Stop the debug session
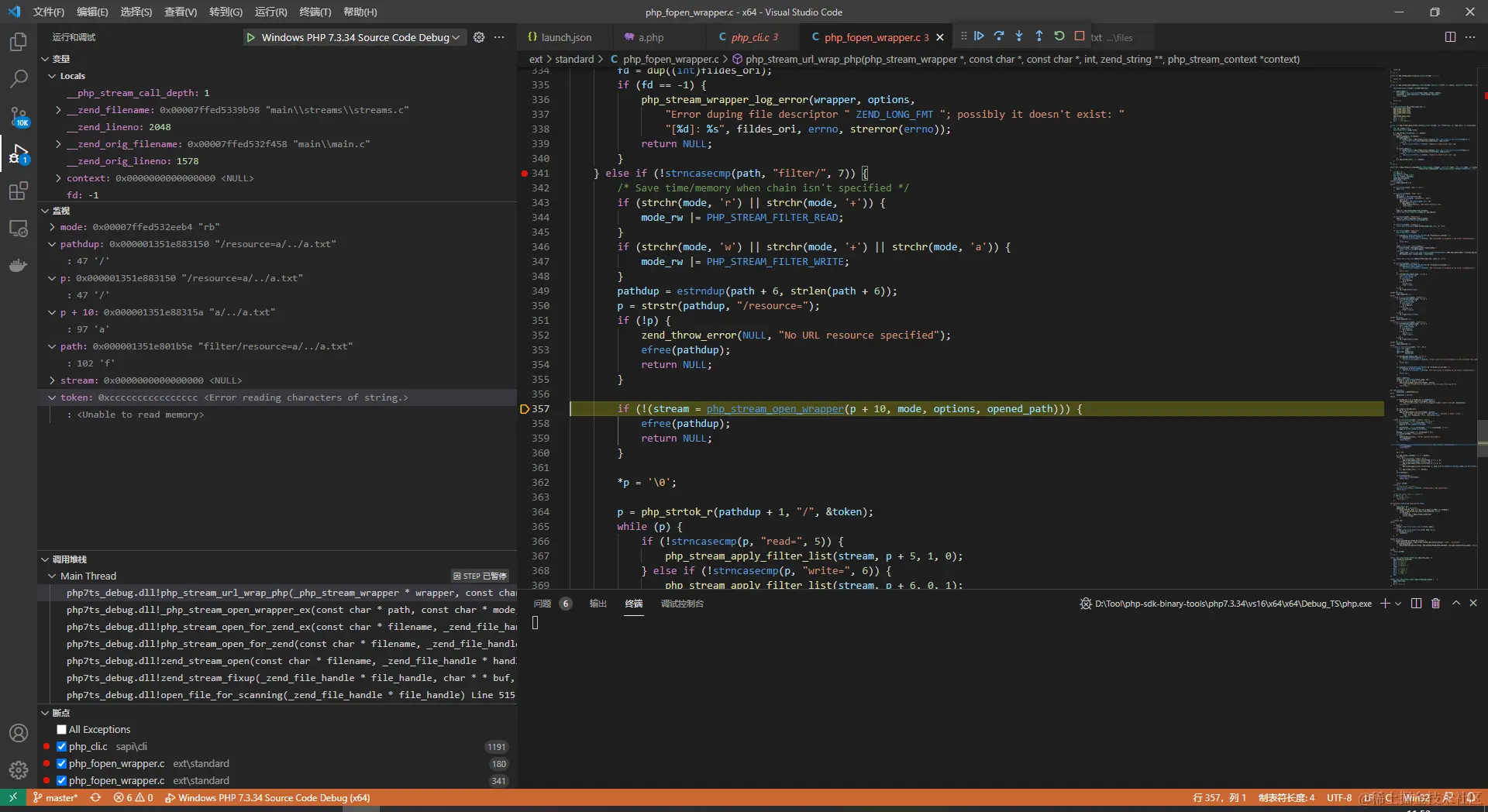Image resolution: width=1488 pixels, height=812 pixels. click(1080, 36)
